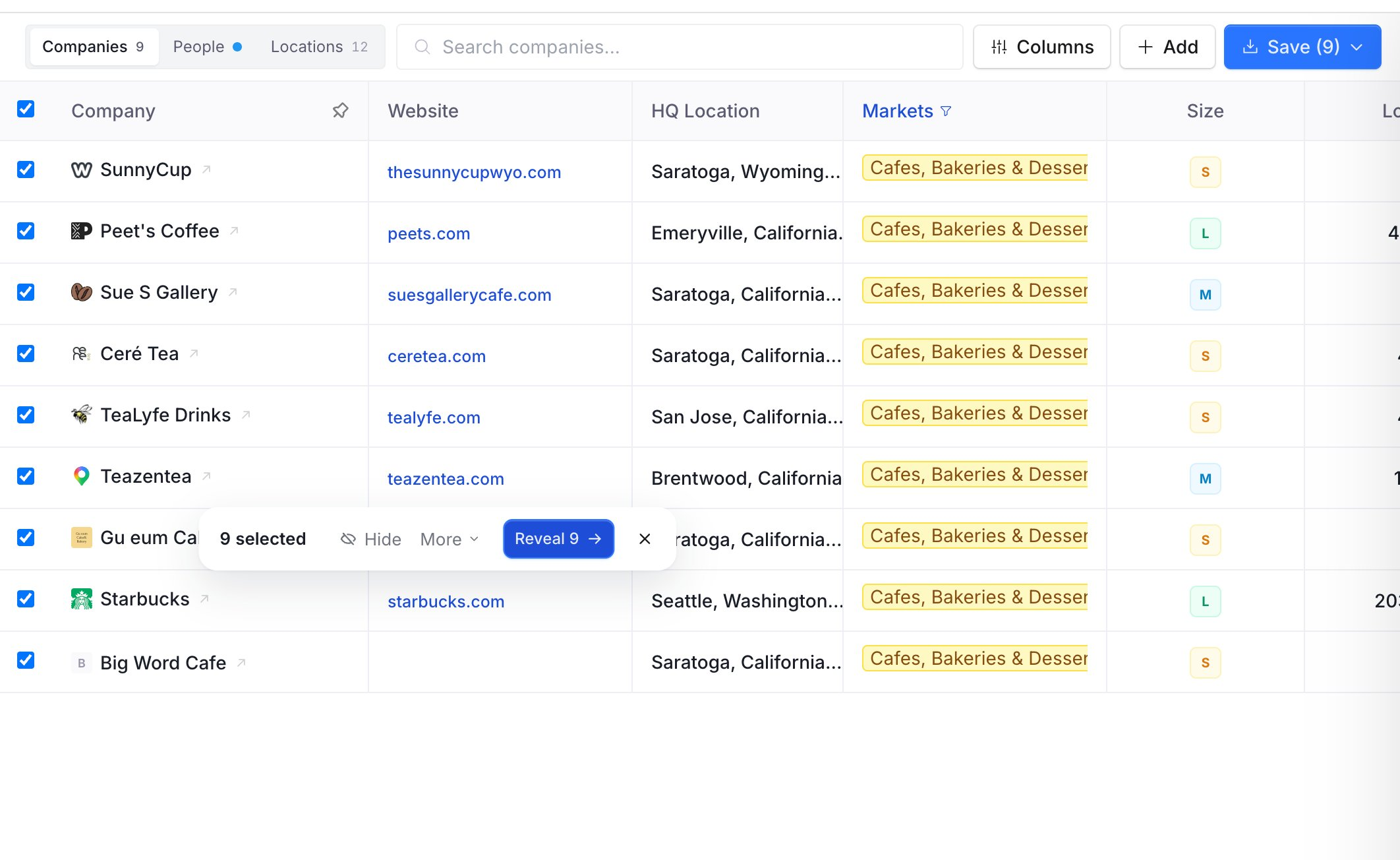This screenshot has height=860, width=1400.
Task: Click the Peet's Coffee logo
Action: pyautogui.click(x=82, y=231)
